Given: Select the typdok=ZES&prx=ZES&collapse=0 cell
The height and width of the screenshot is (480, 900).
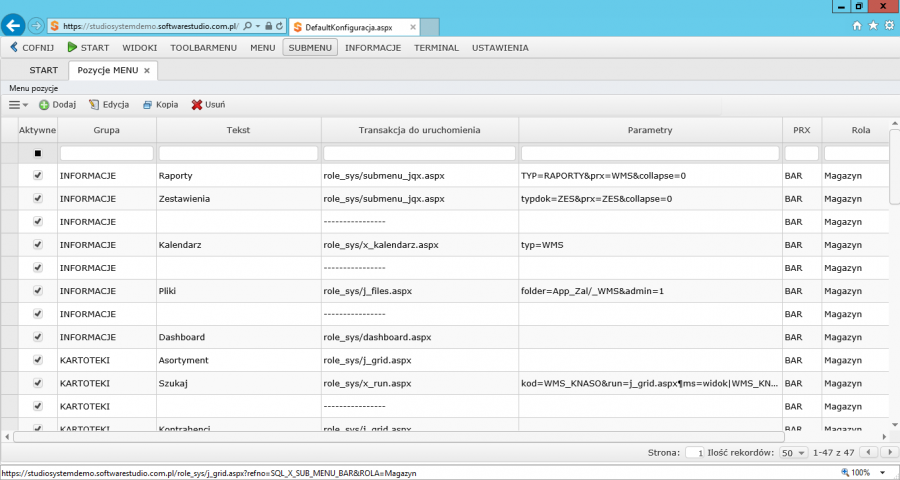Looking at the screenshot, I should tap(650, 199).
